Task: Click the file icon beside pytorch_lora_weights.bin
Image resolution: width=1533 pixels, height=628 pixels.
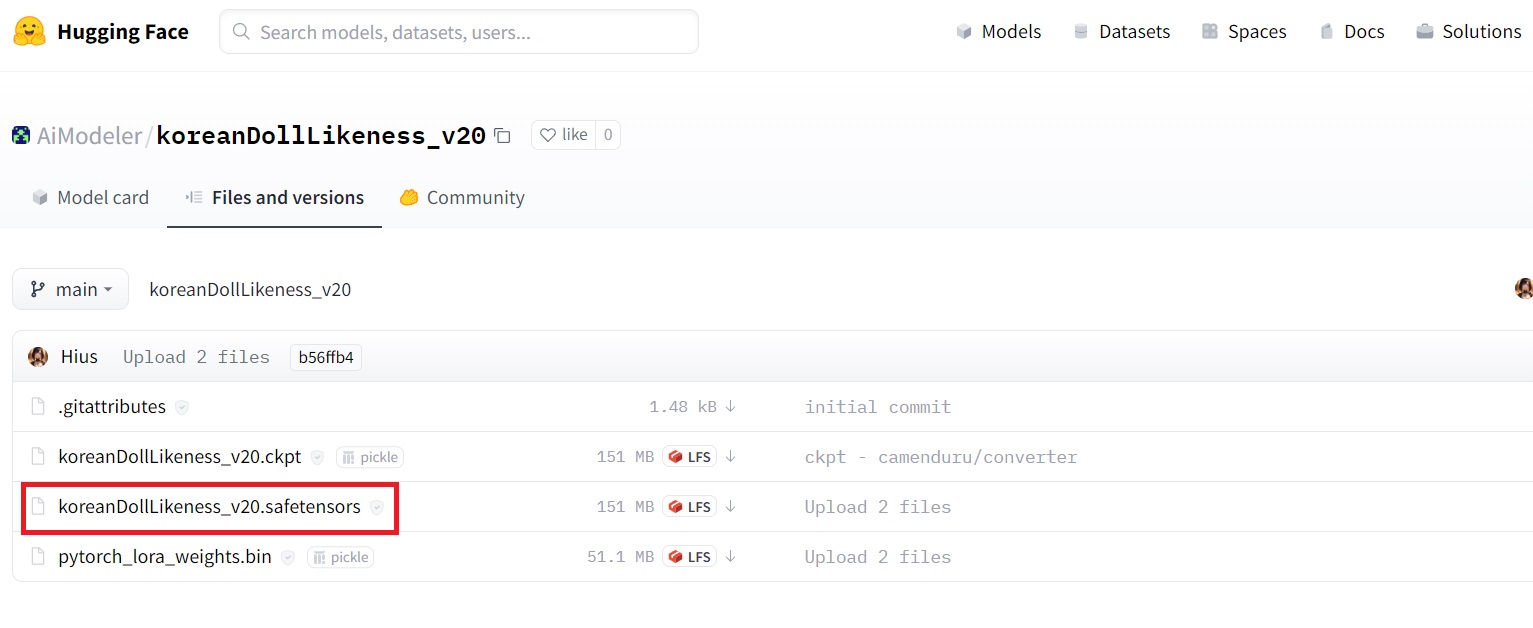Action: tap(38, 557)
